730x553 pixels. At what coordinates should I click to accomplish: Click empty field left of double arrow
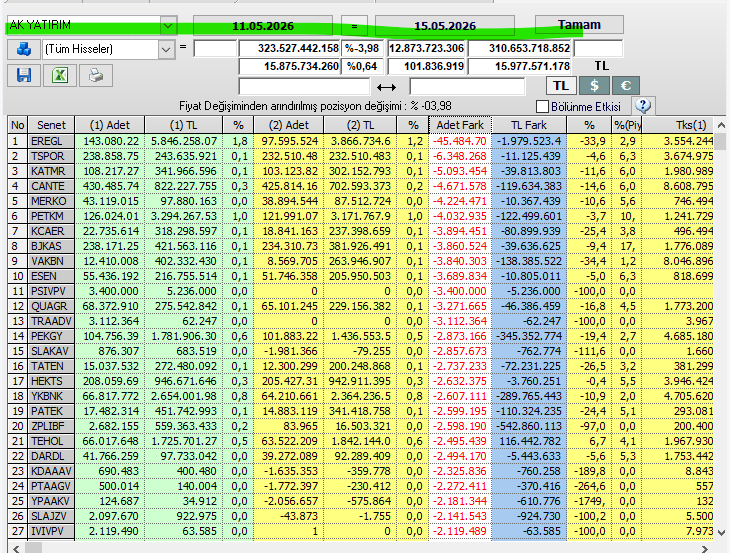coord(304,87)
